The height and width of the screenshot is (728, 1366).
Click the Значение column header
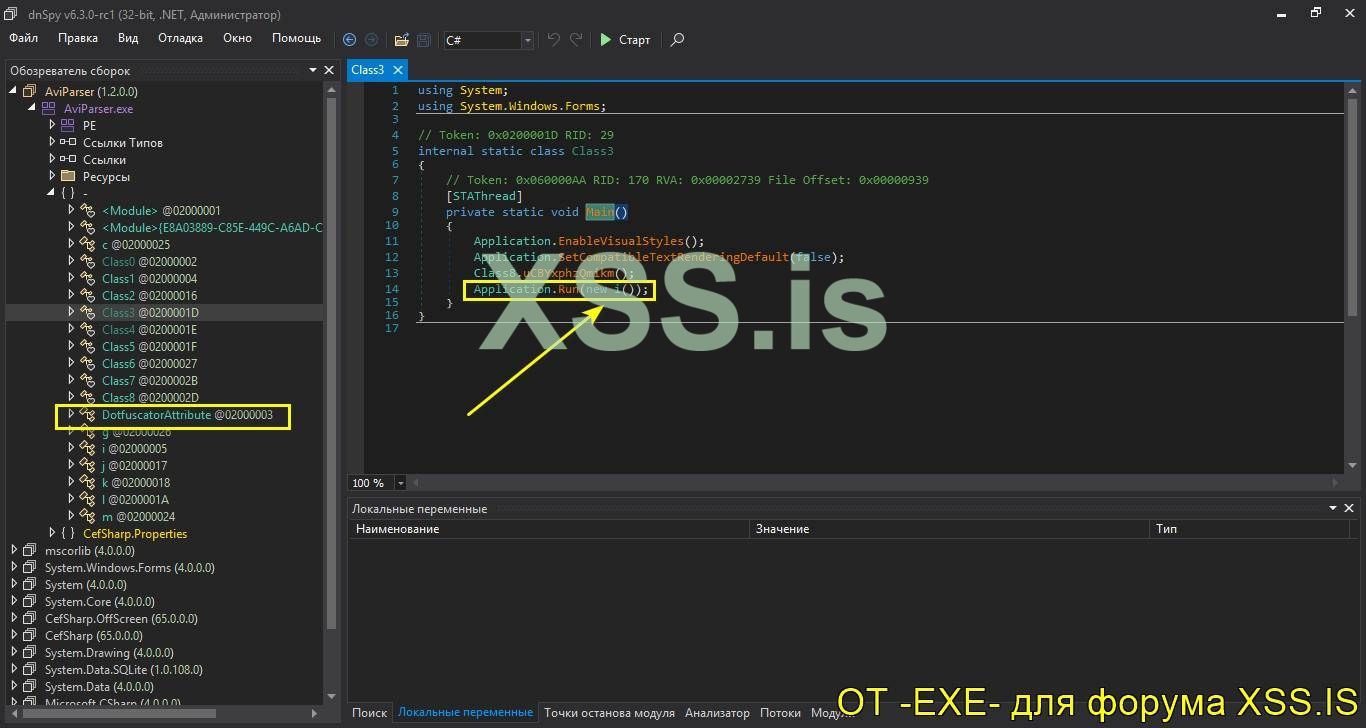point(782,529)
